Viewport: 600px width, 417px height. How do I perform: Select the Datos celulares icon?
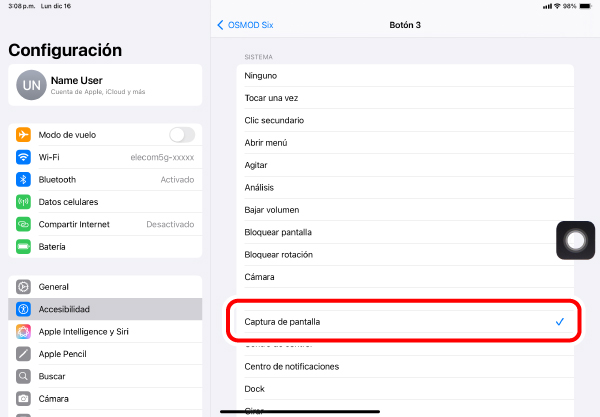point(24,202)
